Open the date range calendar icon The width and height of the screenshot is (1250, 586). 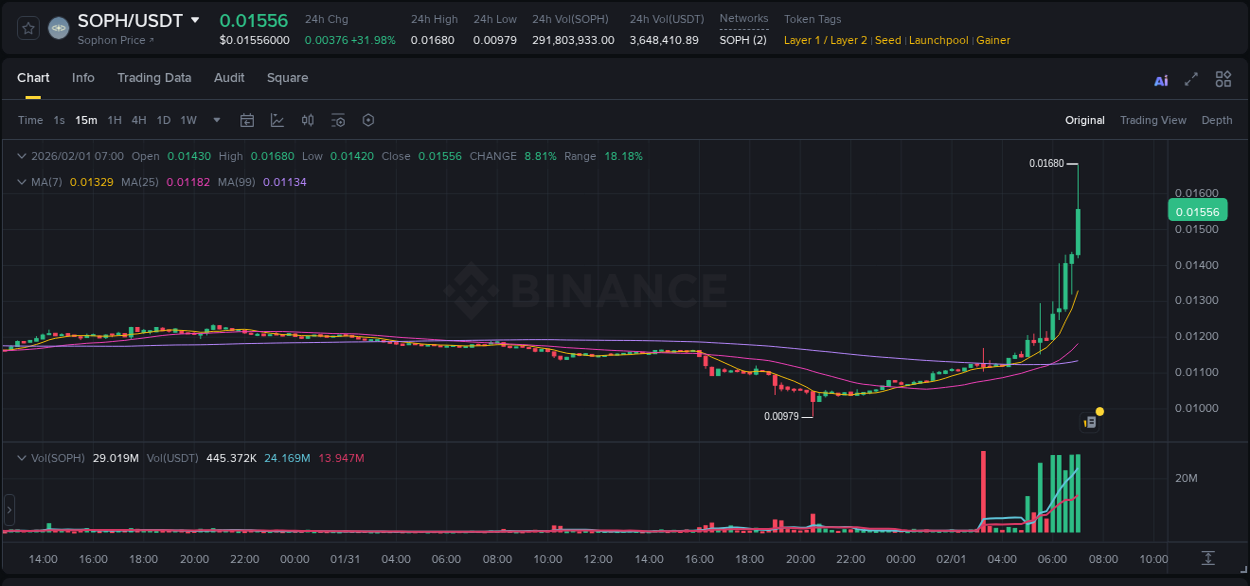point(247,120)
